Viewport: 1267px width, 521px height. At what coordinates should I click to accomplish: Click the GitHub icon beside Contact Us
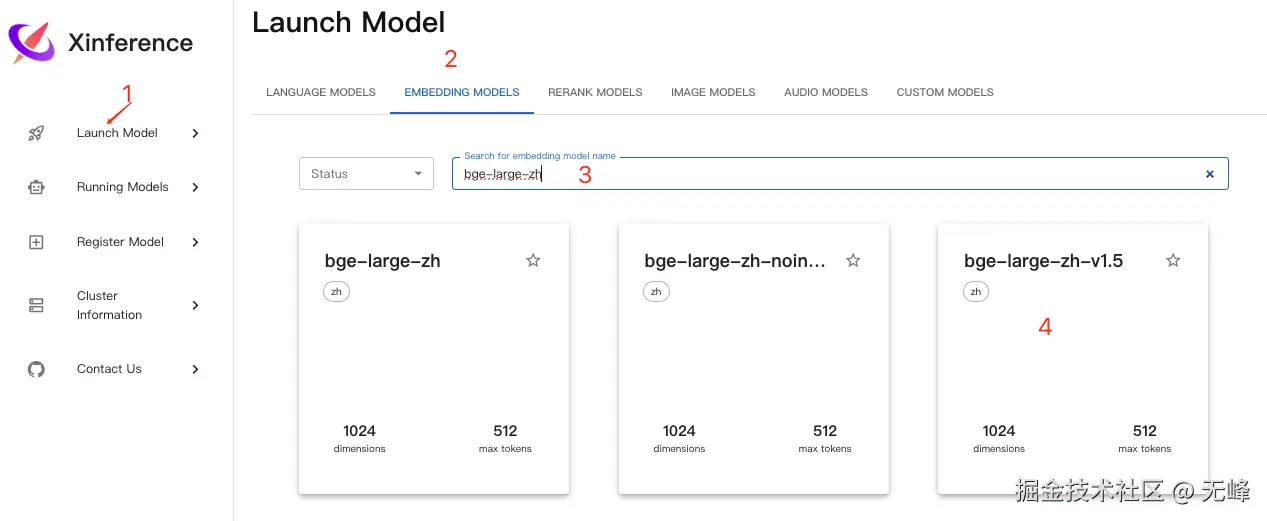(x=36, y=369)
